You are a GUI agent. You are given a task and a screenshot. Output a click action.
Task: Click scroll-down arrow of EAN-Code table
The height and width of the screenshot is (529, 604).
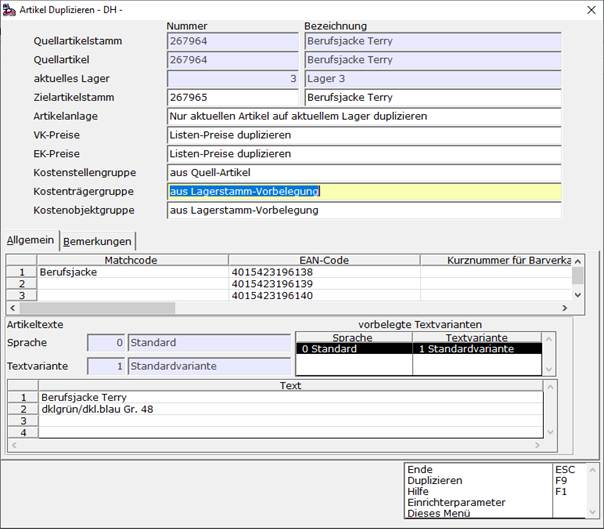[577, 295]
